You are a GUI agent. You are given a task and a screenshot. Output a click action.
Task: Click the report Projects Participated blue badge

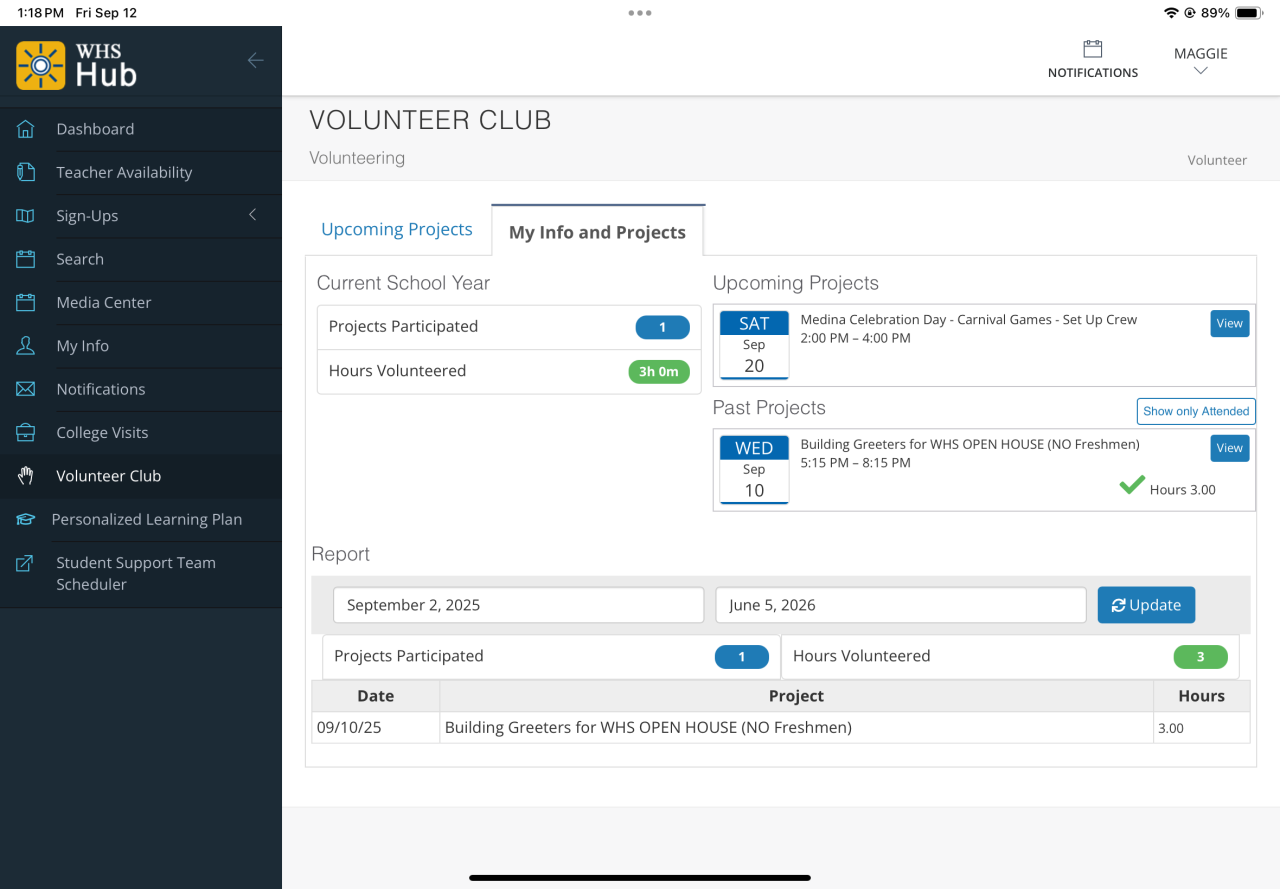click(742, 657)
